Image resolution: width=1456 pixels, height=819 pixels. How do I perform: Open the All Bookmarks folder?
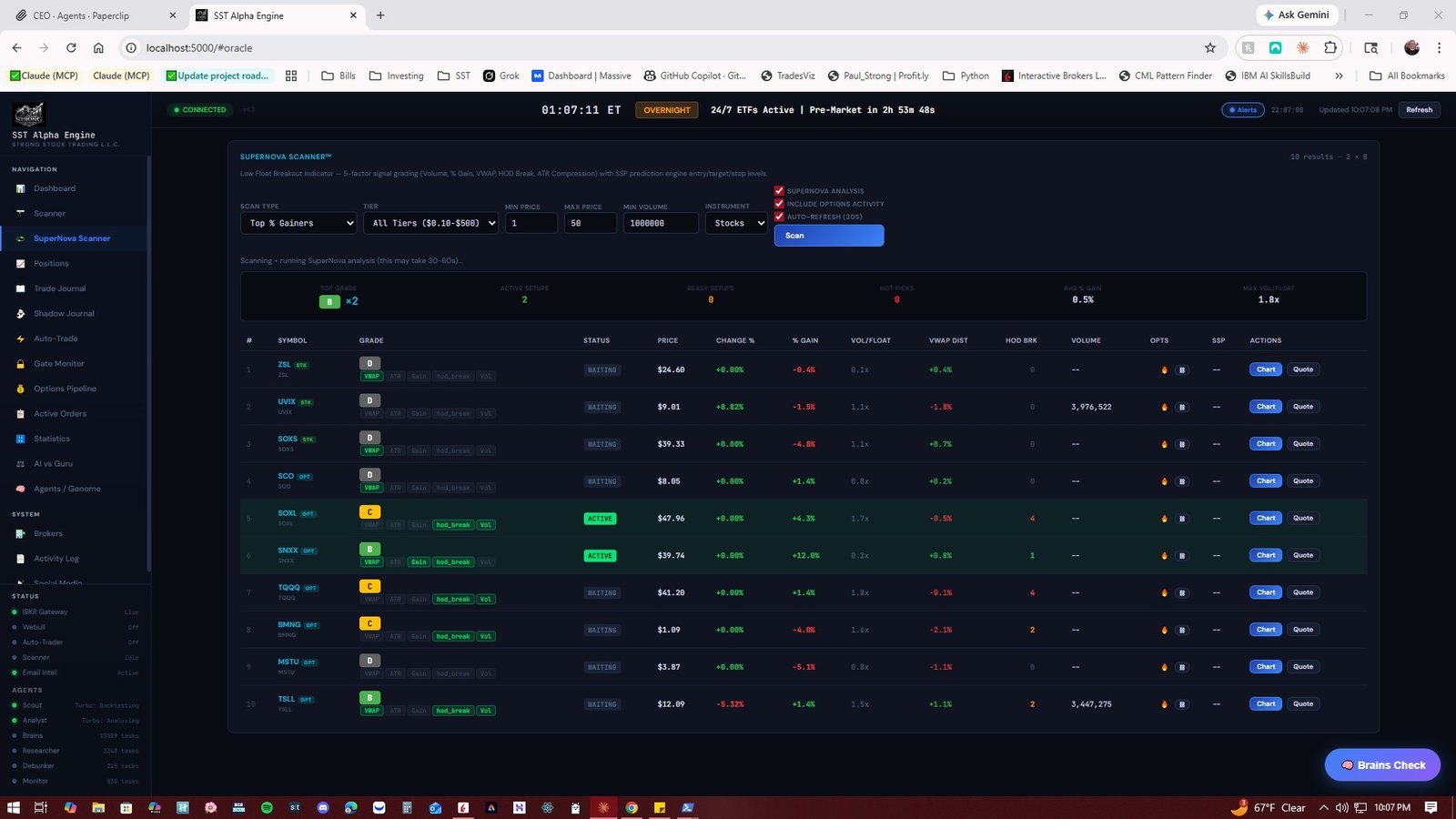[1407, 76]
